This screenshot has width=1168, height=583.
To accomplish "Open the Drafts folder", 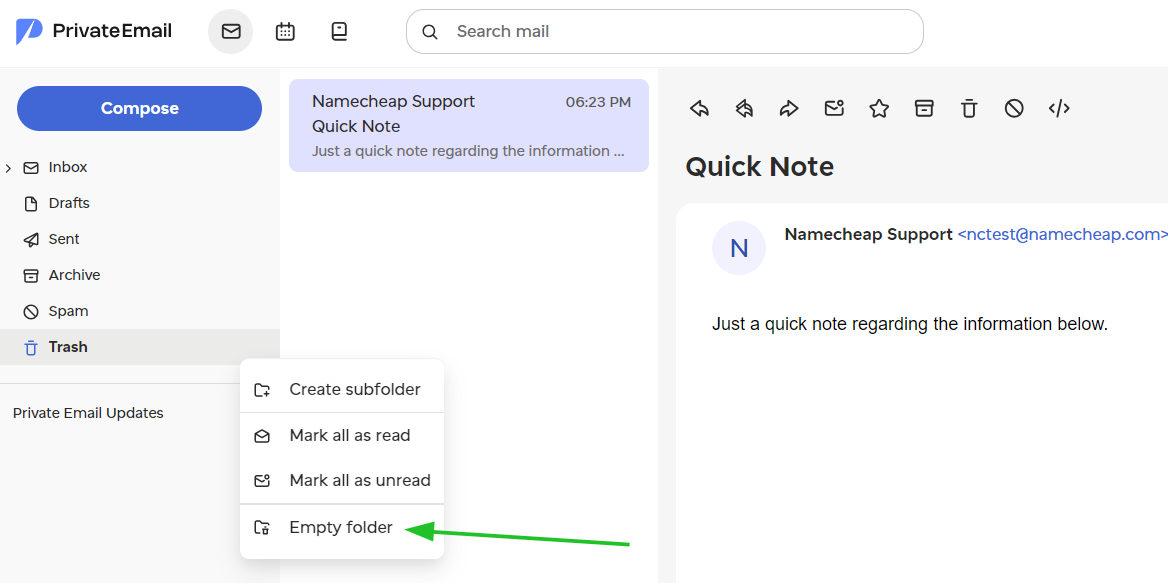I will coord(140,203).
